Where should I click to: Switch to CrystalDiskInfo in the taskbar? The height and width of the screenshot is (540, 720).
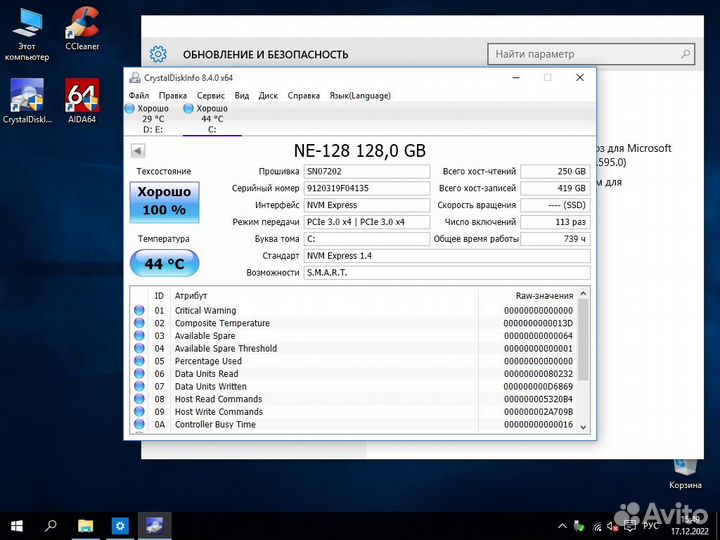(156, 524)
